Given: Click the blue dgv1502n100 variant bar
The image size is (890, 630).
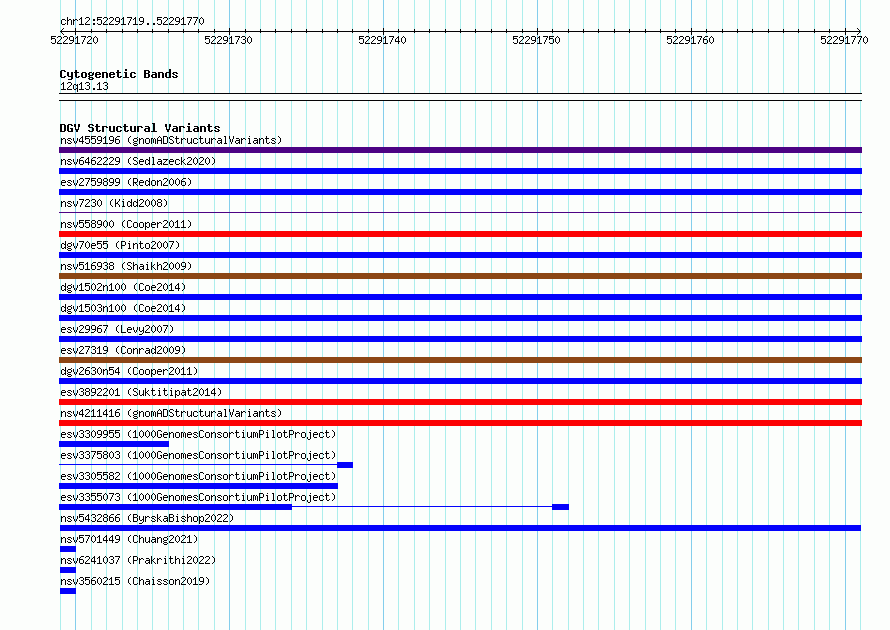Looking at the screenshot, I should (460, 297).
